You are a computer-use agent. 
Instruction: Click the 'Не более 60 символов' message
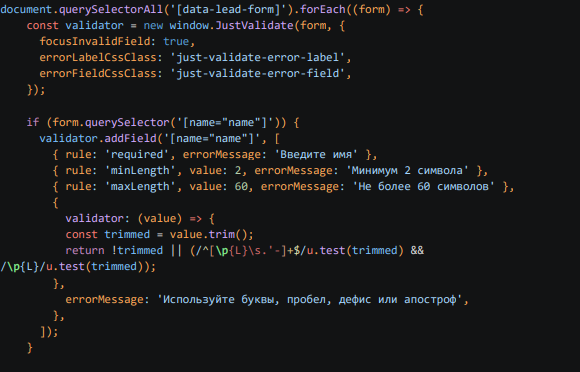pyautogui.click(x=423, y=186)
